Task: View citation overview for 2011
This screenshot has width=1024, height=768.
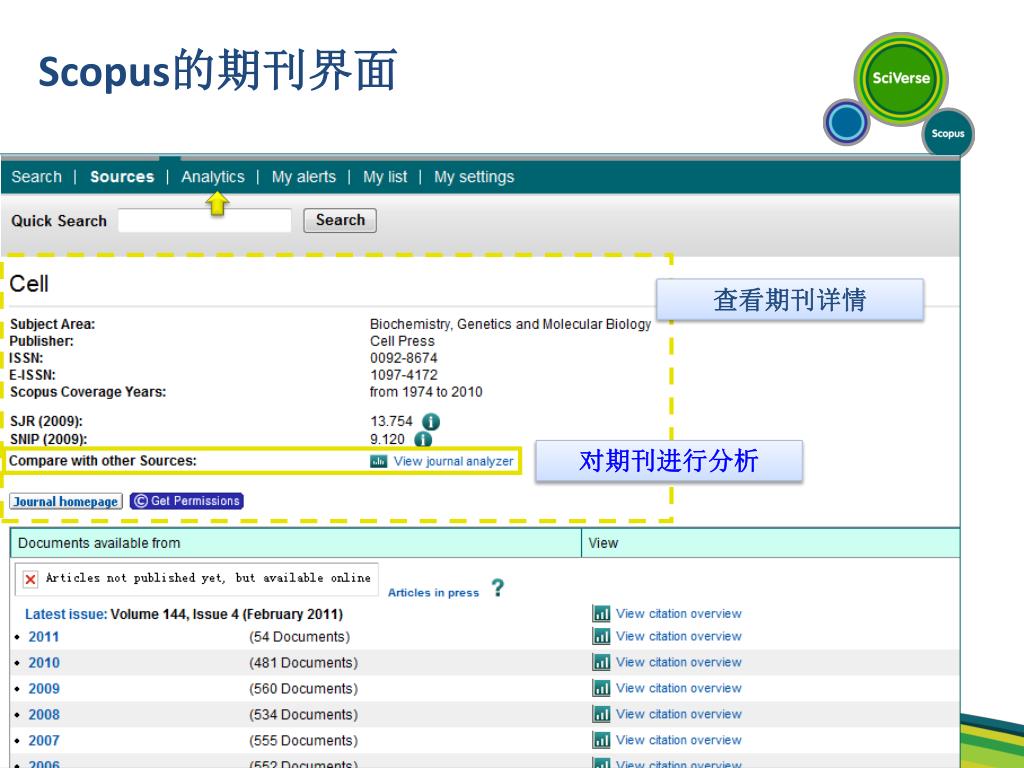Action: point(679,636)
